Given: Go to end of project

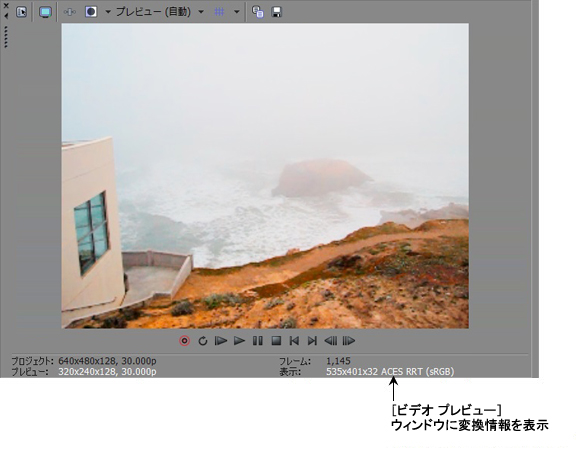Looking at the screenshot, I should pos(312,341).
